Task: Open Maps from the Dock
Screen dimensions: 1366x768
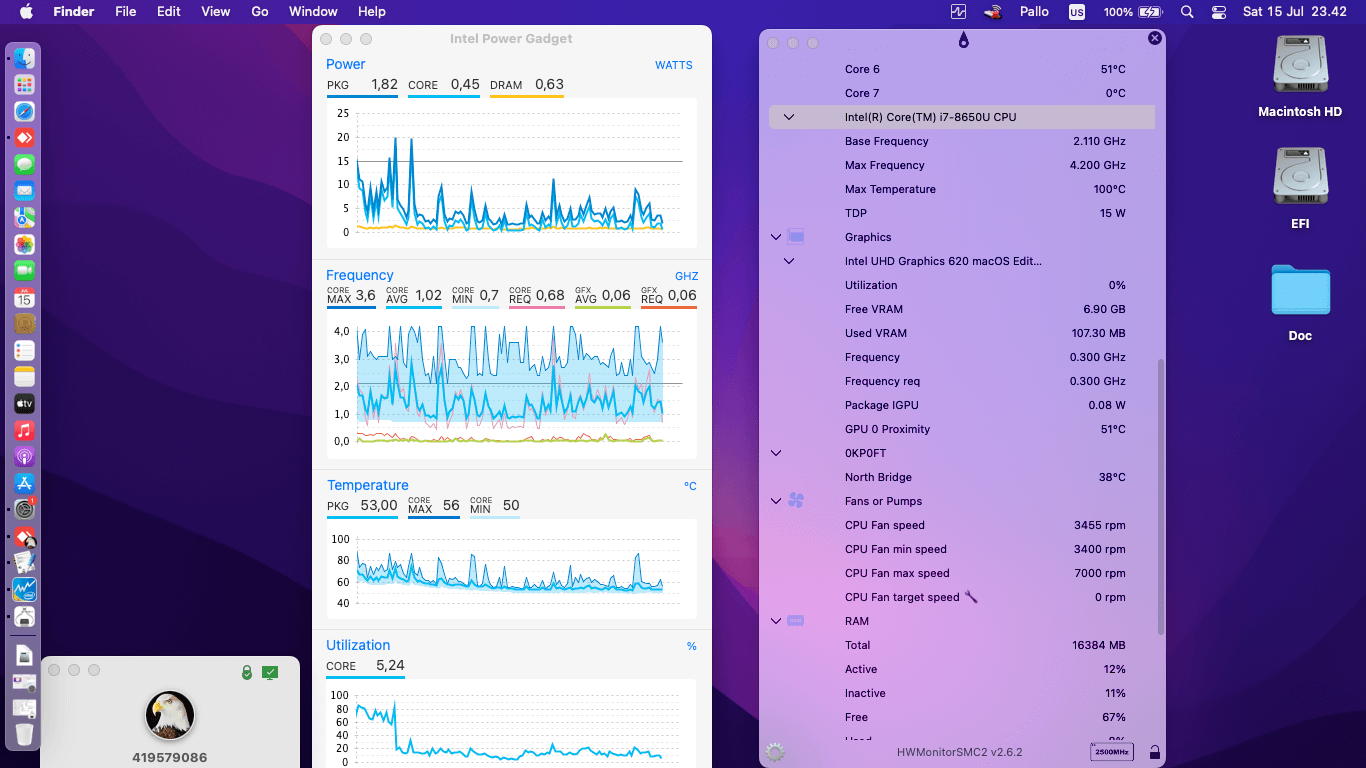Action: tap(24, 217)
